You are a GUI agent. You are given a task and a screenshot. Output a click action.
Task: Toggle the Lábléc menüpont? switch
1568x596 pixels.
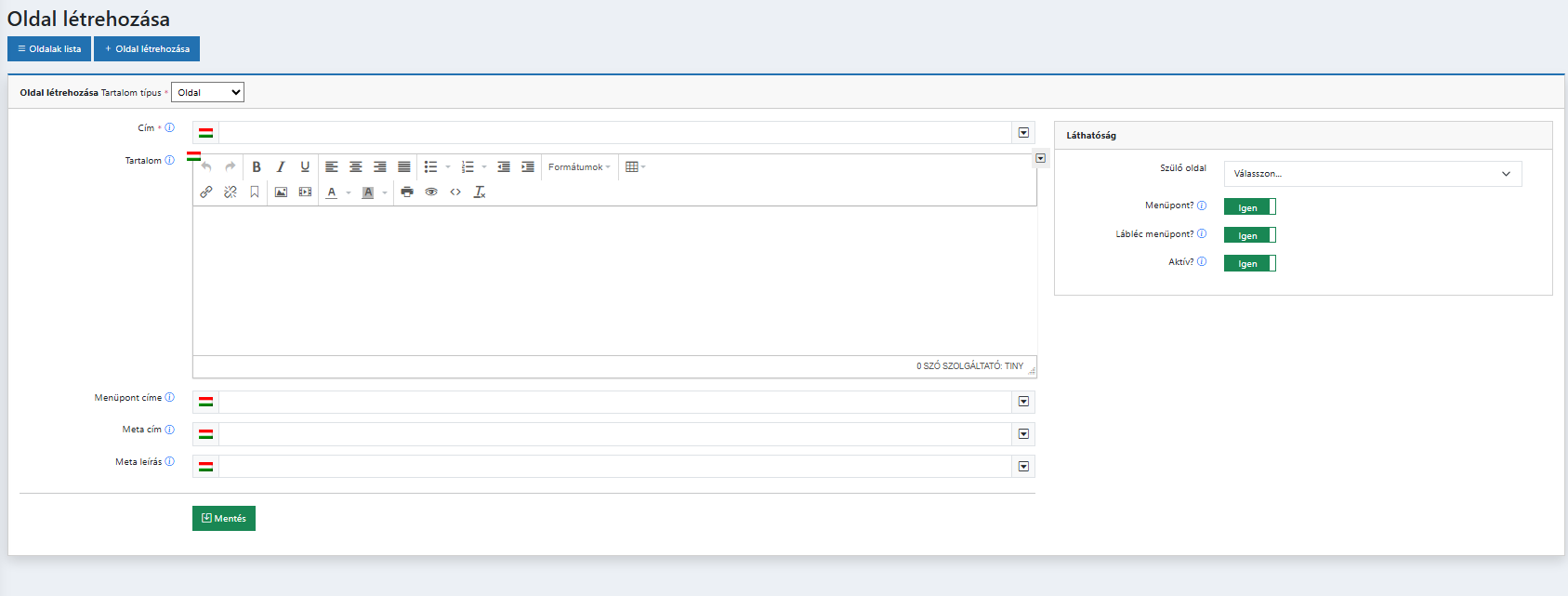coord(1249,235)
